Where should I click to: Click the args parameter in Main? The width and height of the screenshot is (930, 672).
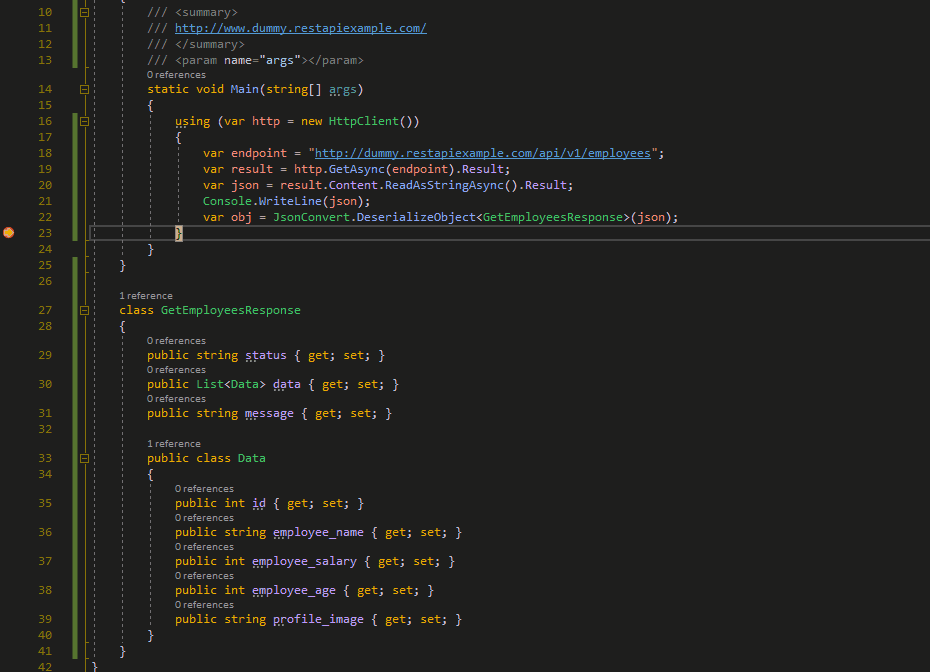click(x=343, y=89)
